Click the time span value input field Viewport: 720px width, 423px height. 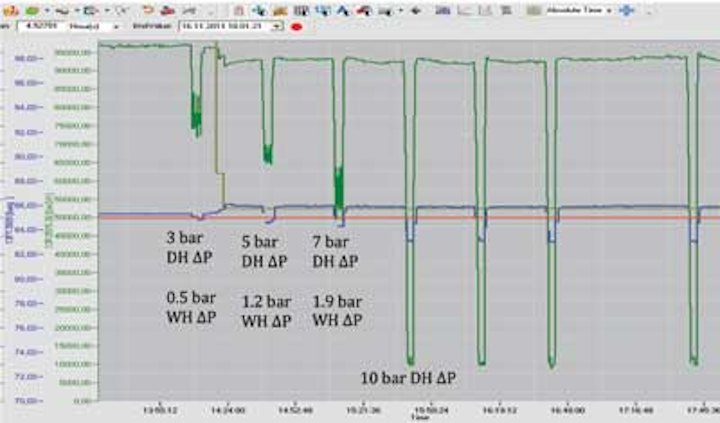(40, 26)
